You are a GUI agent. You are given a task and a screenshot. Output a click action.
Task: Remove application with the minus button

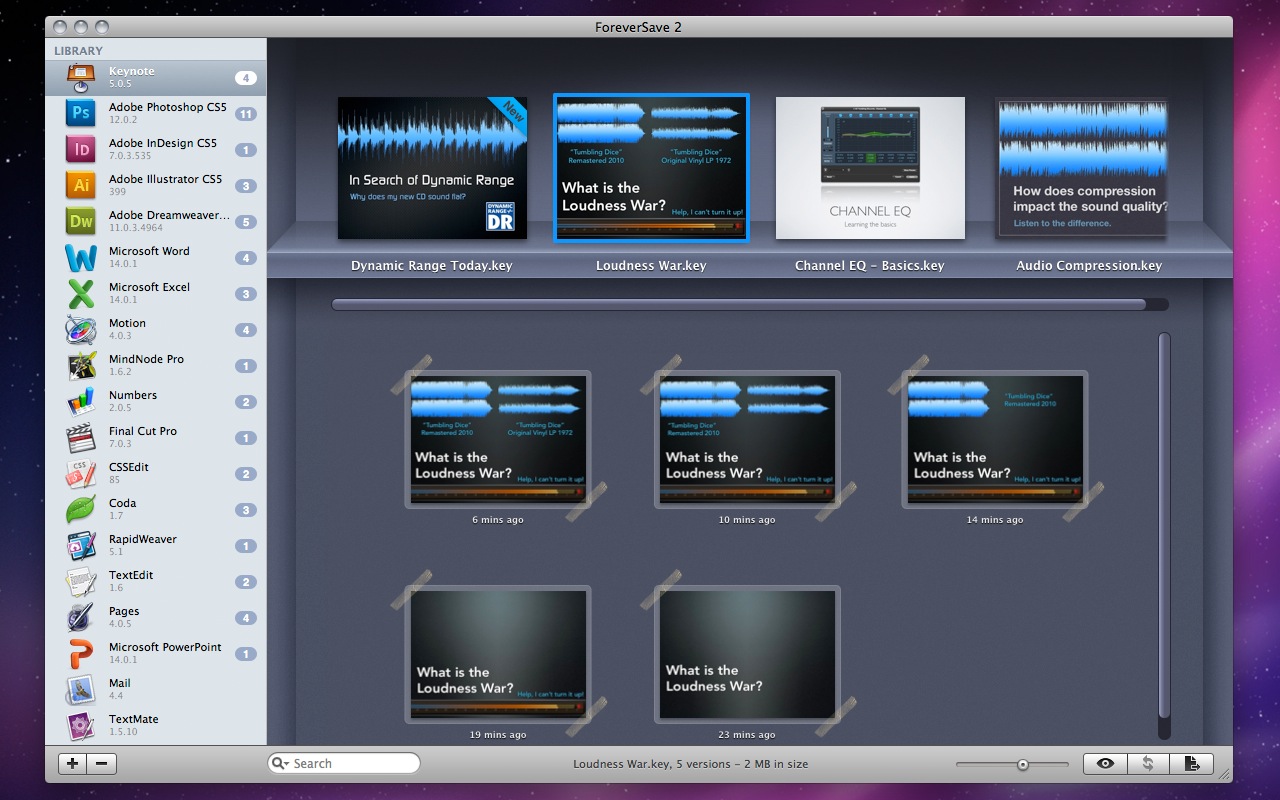[102, 764]
